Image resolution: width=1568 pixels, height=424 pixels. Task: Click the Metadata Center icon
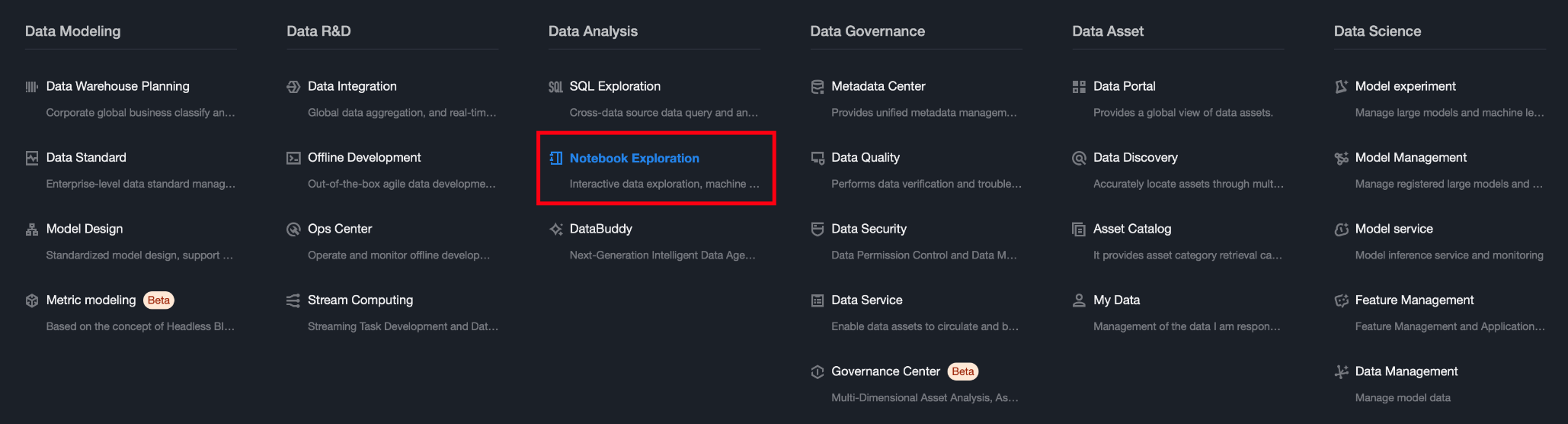[x=818, y=87]
